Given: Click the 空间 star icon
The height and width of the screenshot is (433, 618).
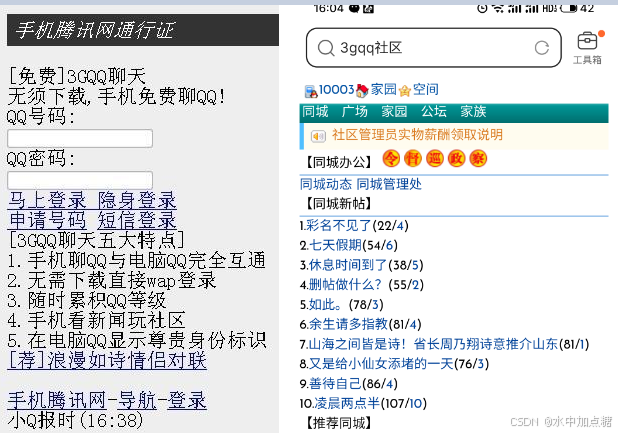Looking at the screenshot, I should 405,91.
